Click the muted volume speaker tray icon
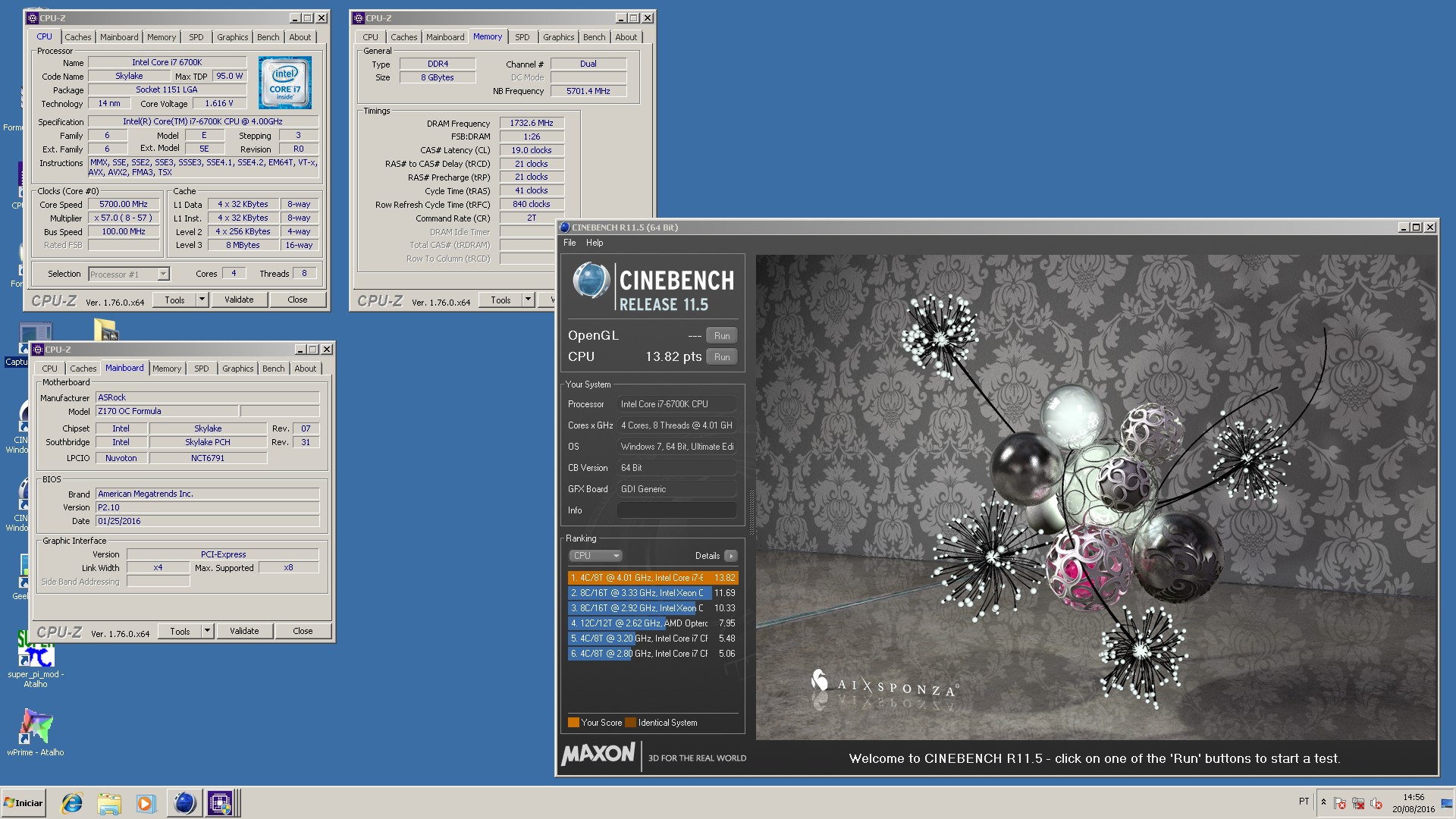The height and width of the screenshot is (819, 1456). [x=1376, y=803]
